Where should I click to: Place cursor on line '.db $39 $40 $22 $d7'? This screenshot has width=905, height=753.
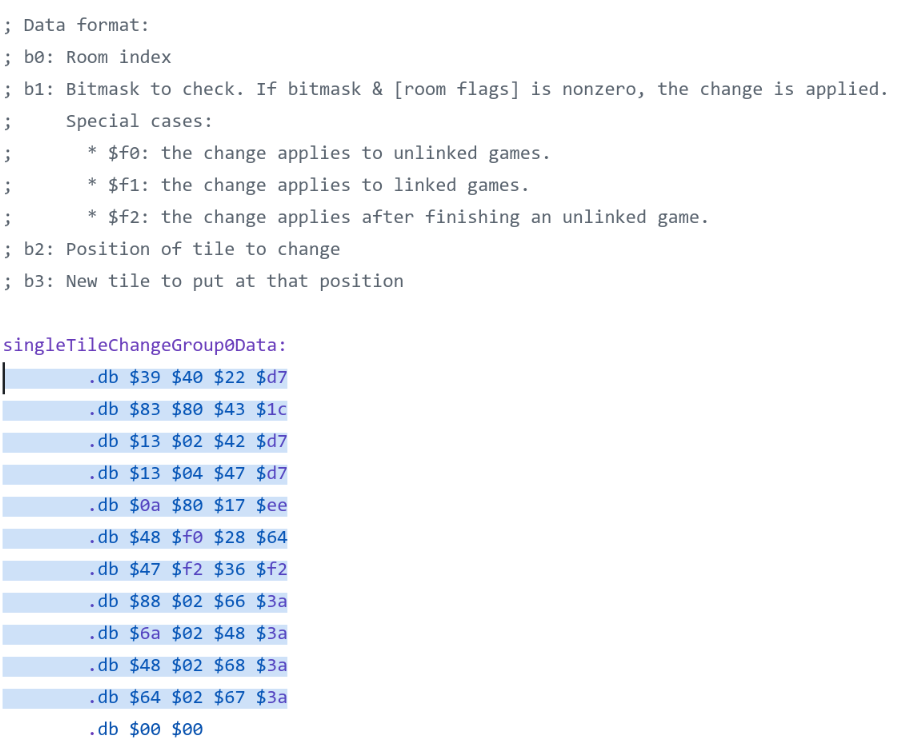coord(187,377)
